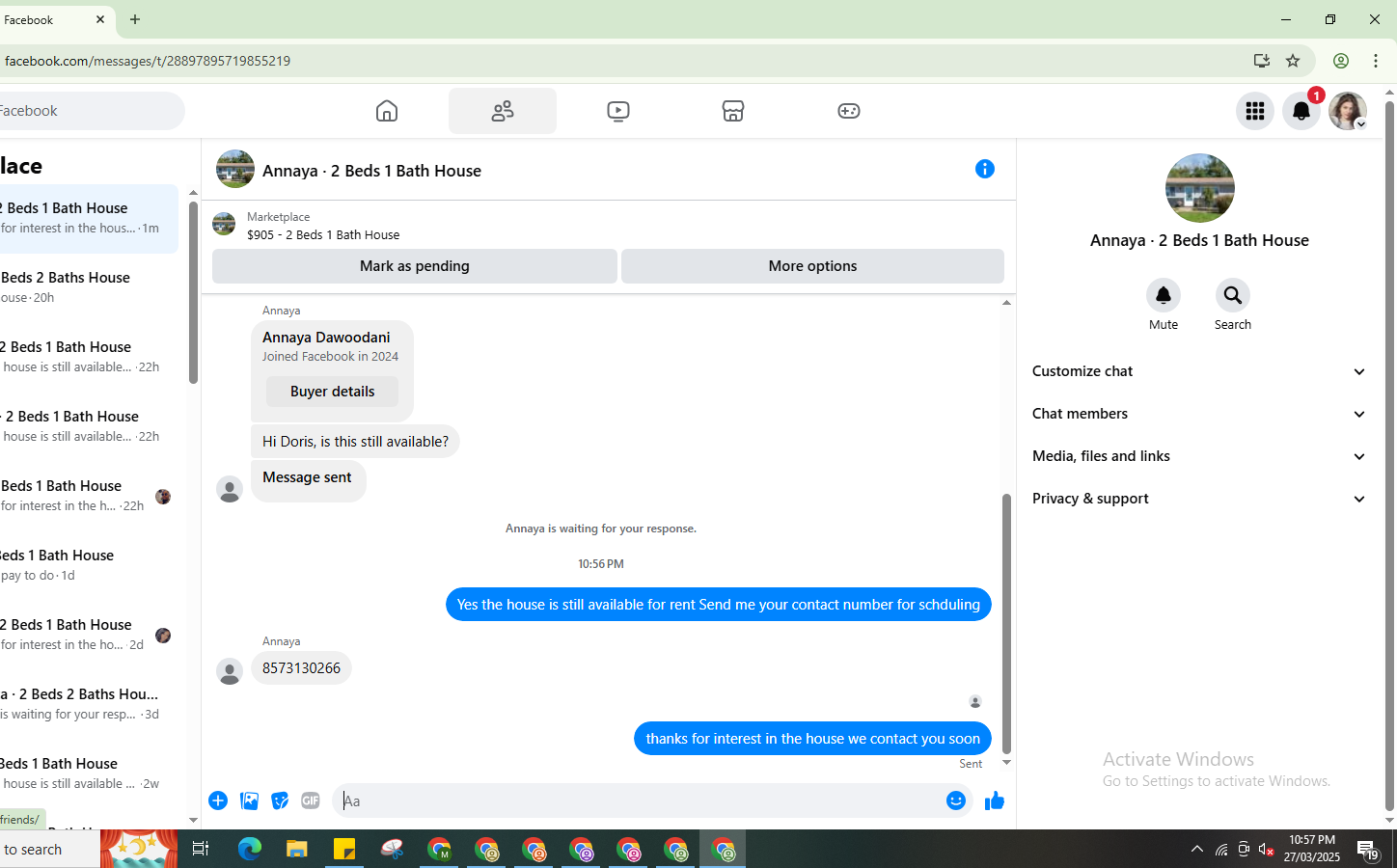
Task: Search in conversation using the magnifier icon
Action: pos(1233,295)
